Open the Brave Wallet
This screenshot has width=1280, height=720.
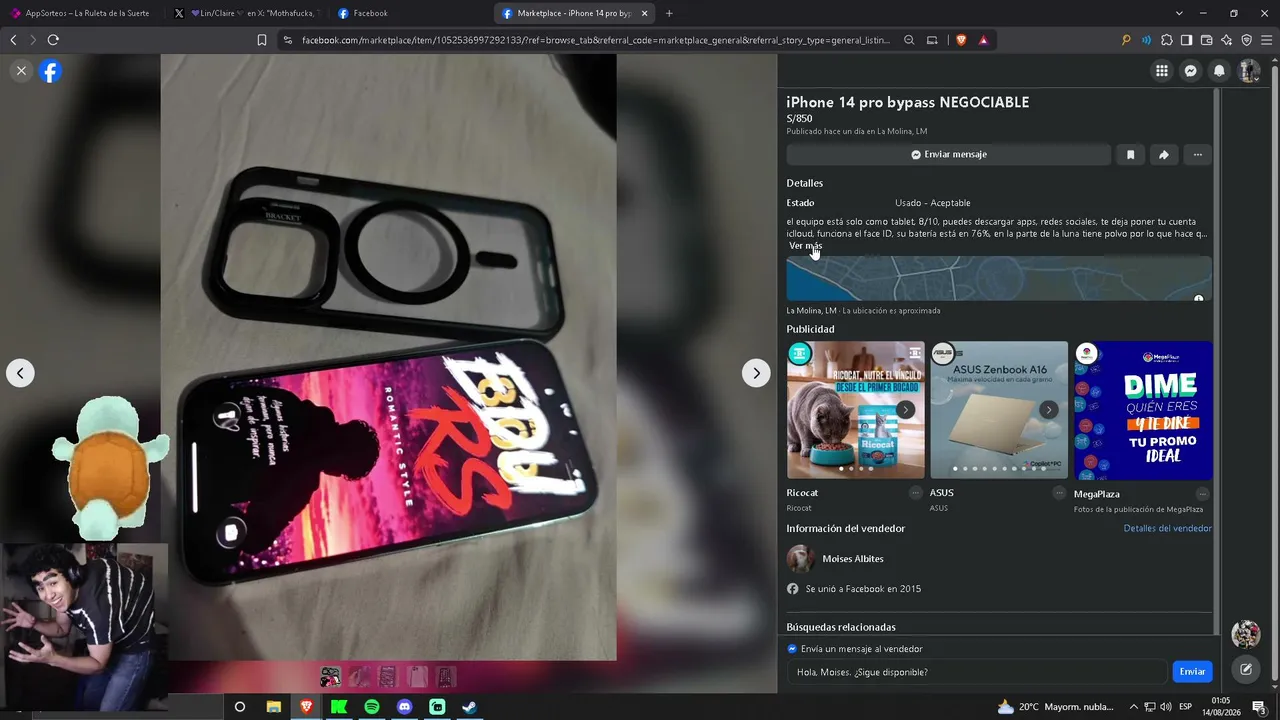click(x=1206, y=40)
